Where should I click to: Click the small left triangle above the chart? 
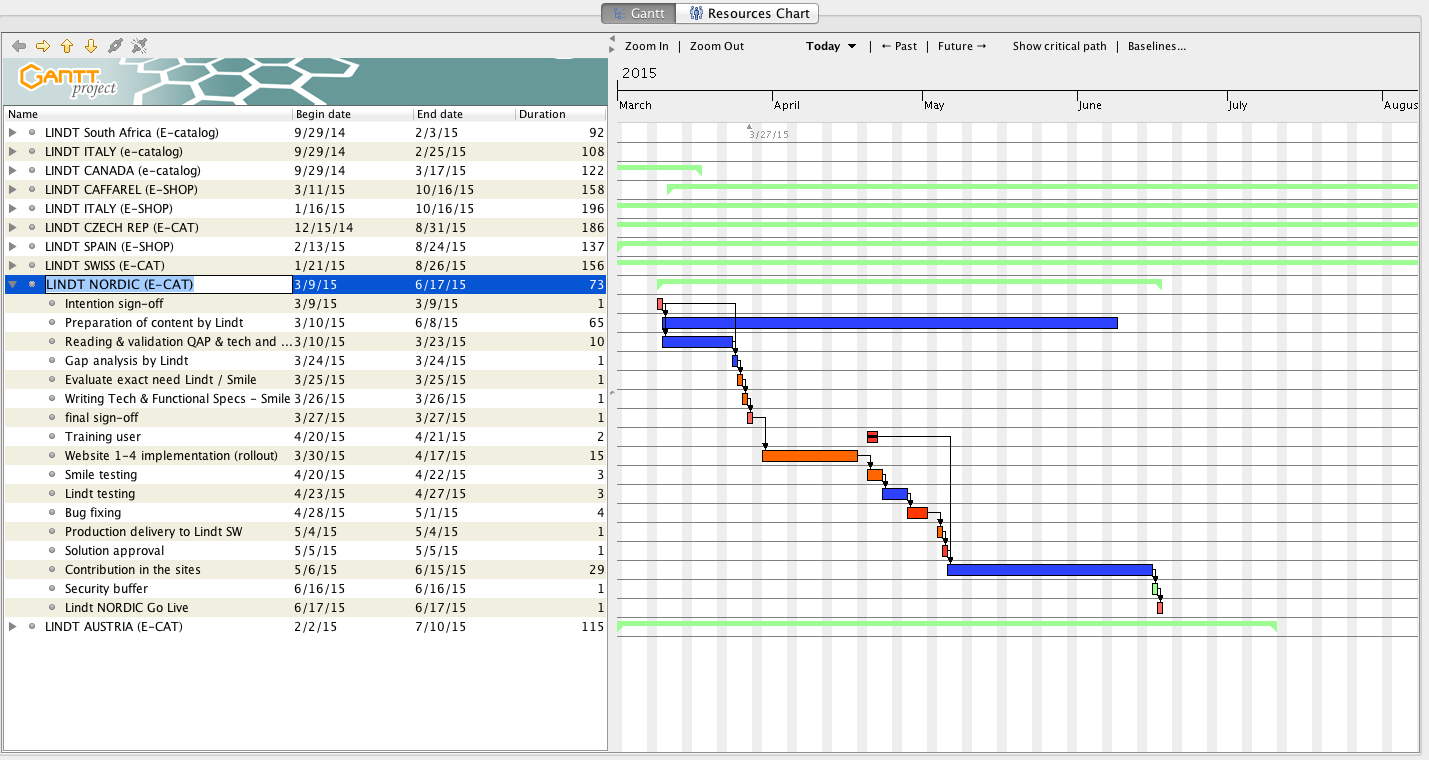pyautogui.click(x=612, y=40)
